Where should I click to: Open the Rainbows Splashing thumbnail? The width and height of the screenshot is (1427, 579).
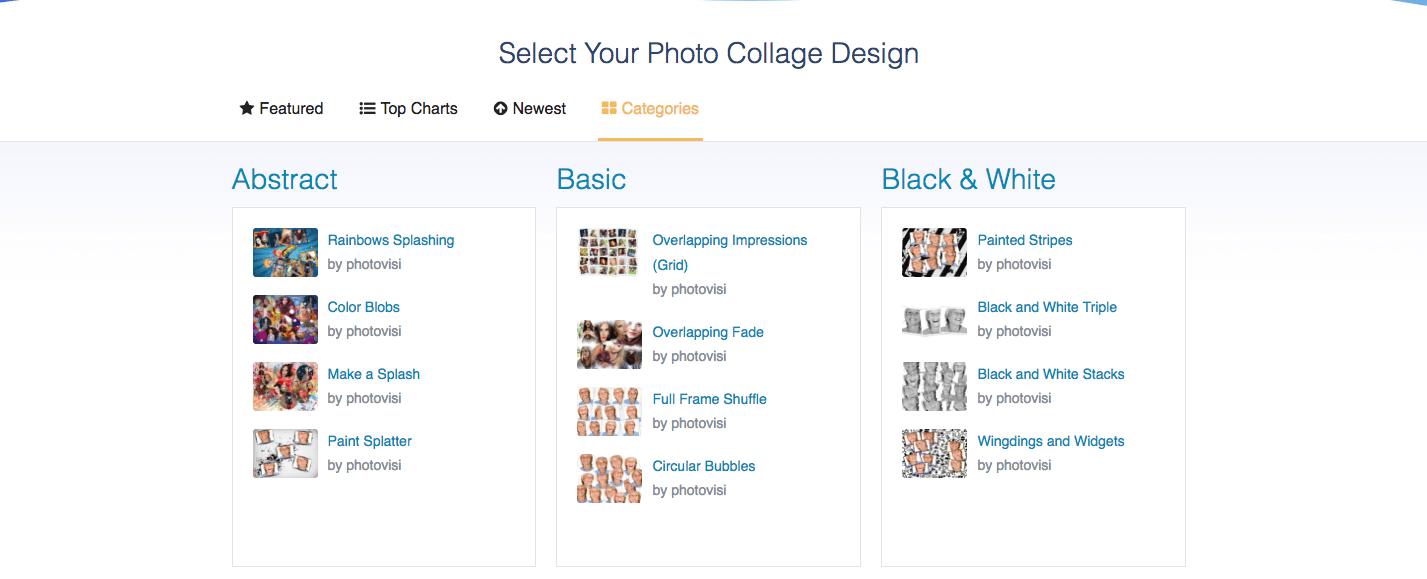[x=285, y=252]
